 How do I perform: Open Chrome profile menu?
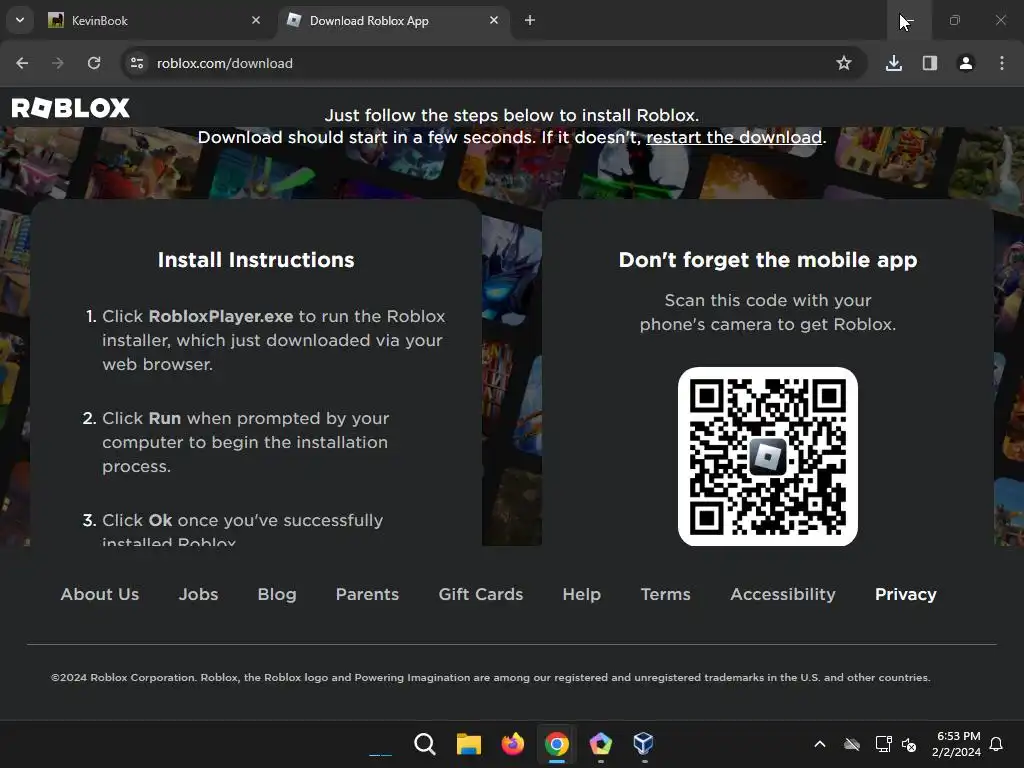pyautogui.click(x=966, y=63)
